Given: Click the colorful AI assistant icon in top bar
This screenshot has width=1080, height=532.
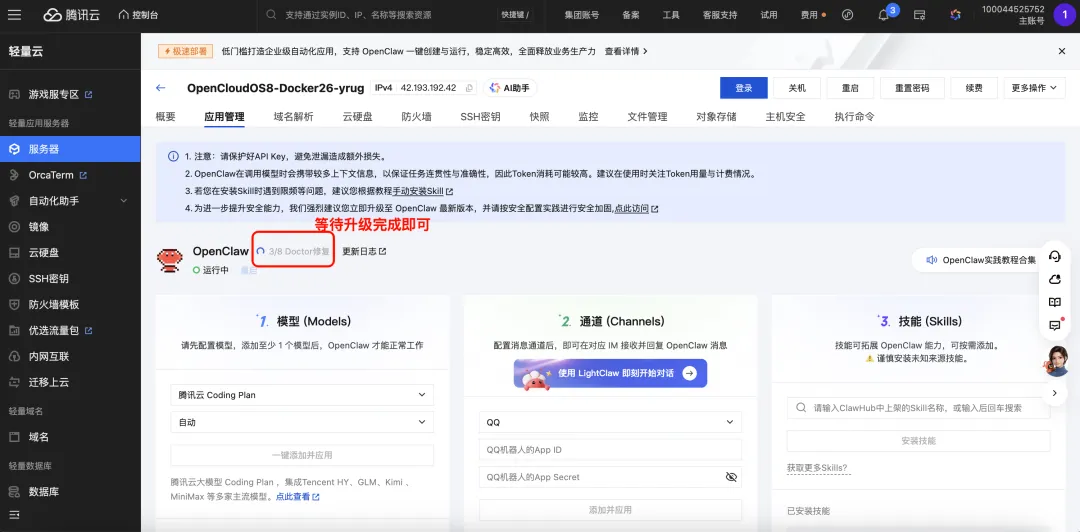Looking at the screenshot, I should click(955, 14).
